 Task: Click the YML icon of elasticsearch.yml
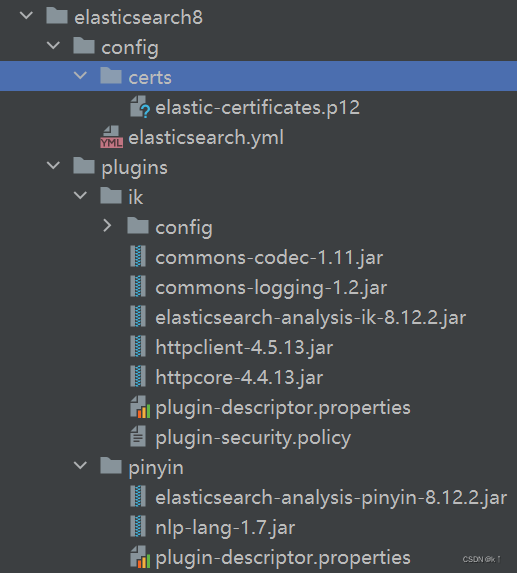point(111,137)
